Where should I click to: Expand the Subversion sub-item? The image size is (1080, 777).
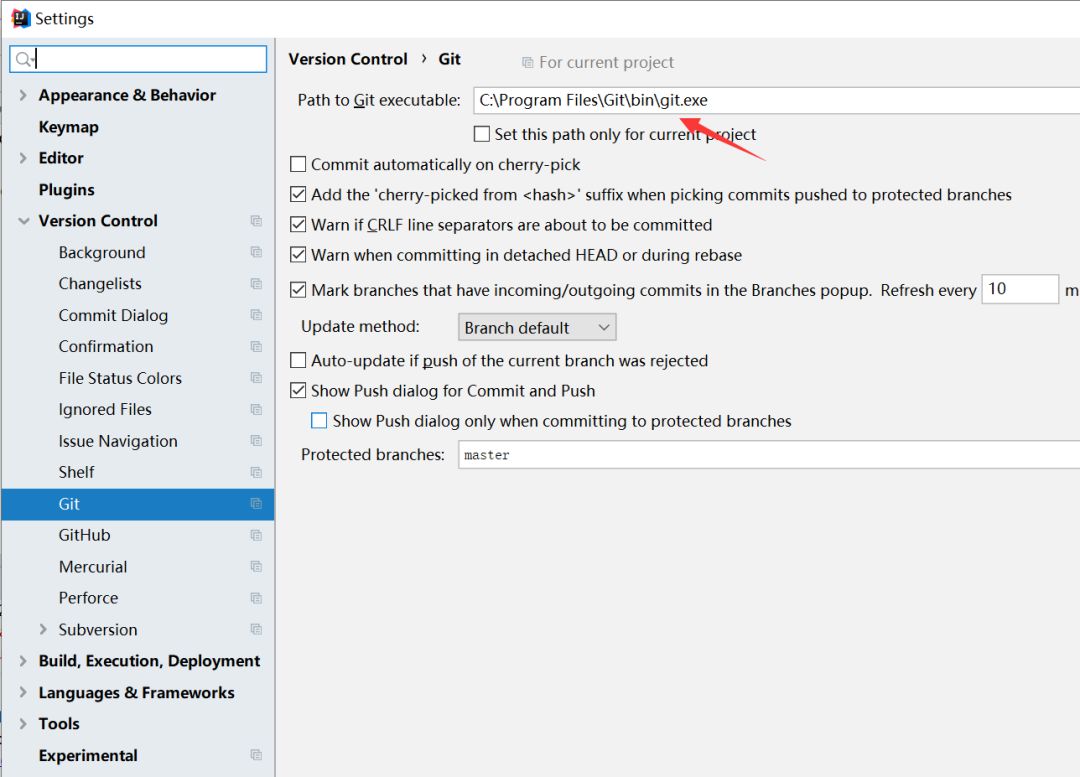[x=43, y=629]
